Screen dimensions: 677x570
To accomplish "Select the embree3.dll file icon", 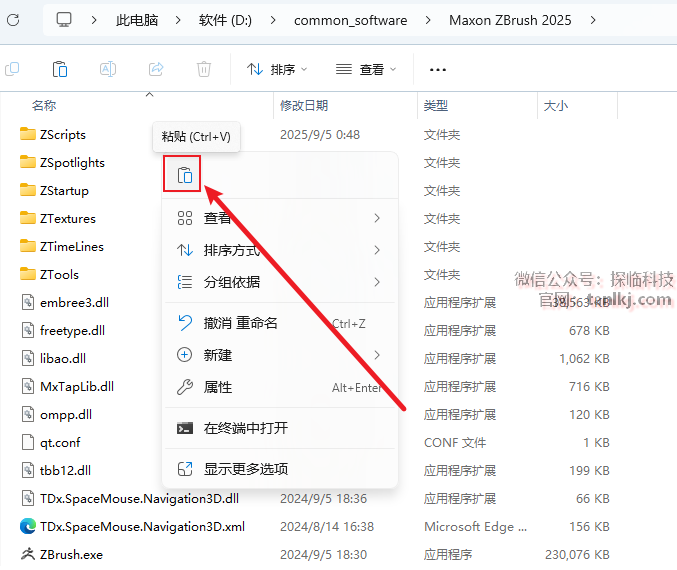I will click(x=28, y=302).
